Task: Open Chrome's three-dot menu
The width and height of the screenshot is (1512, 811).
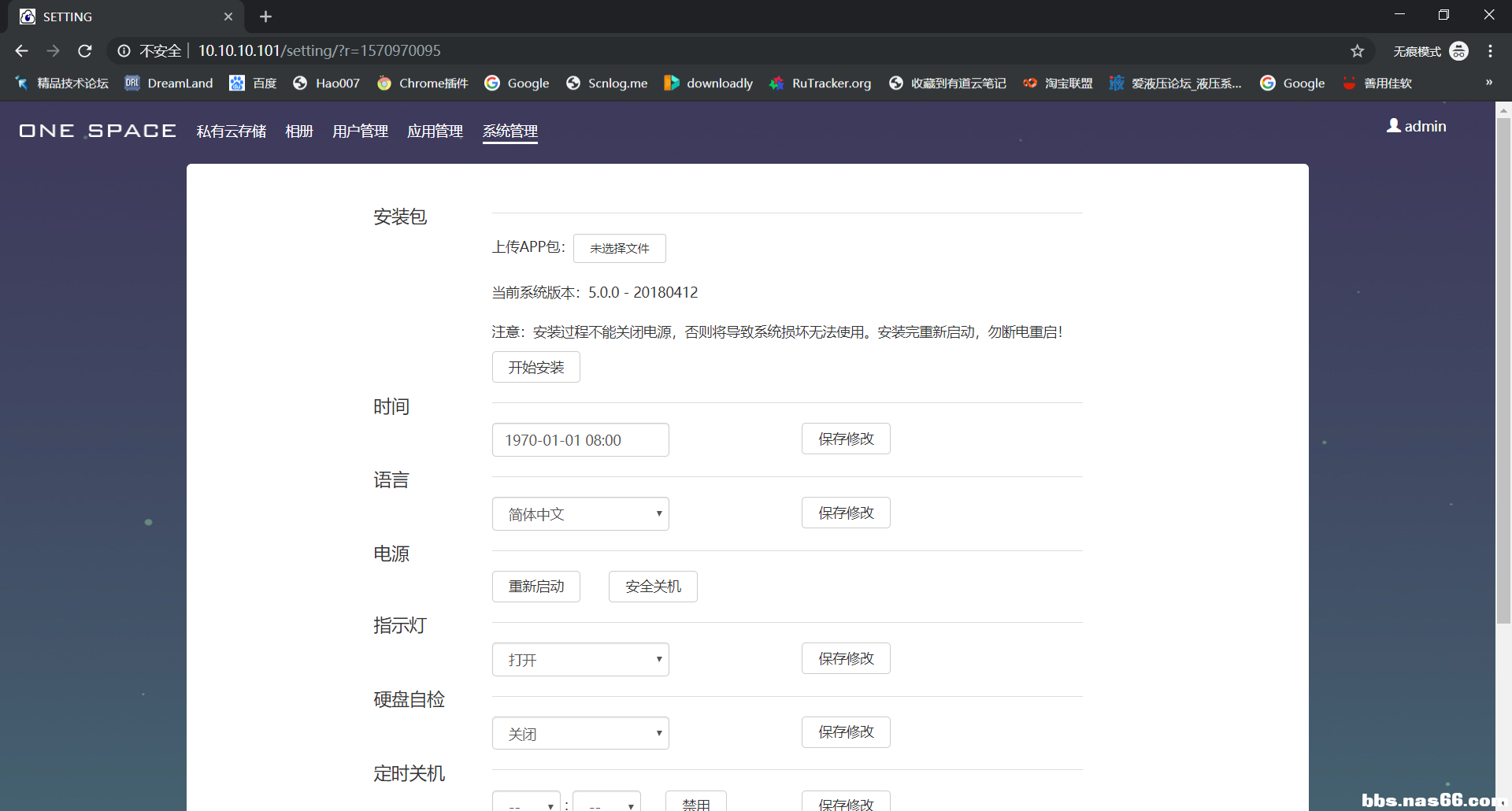Action: point(1490,51)
